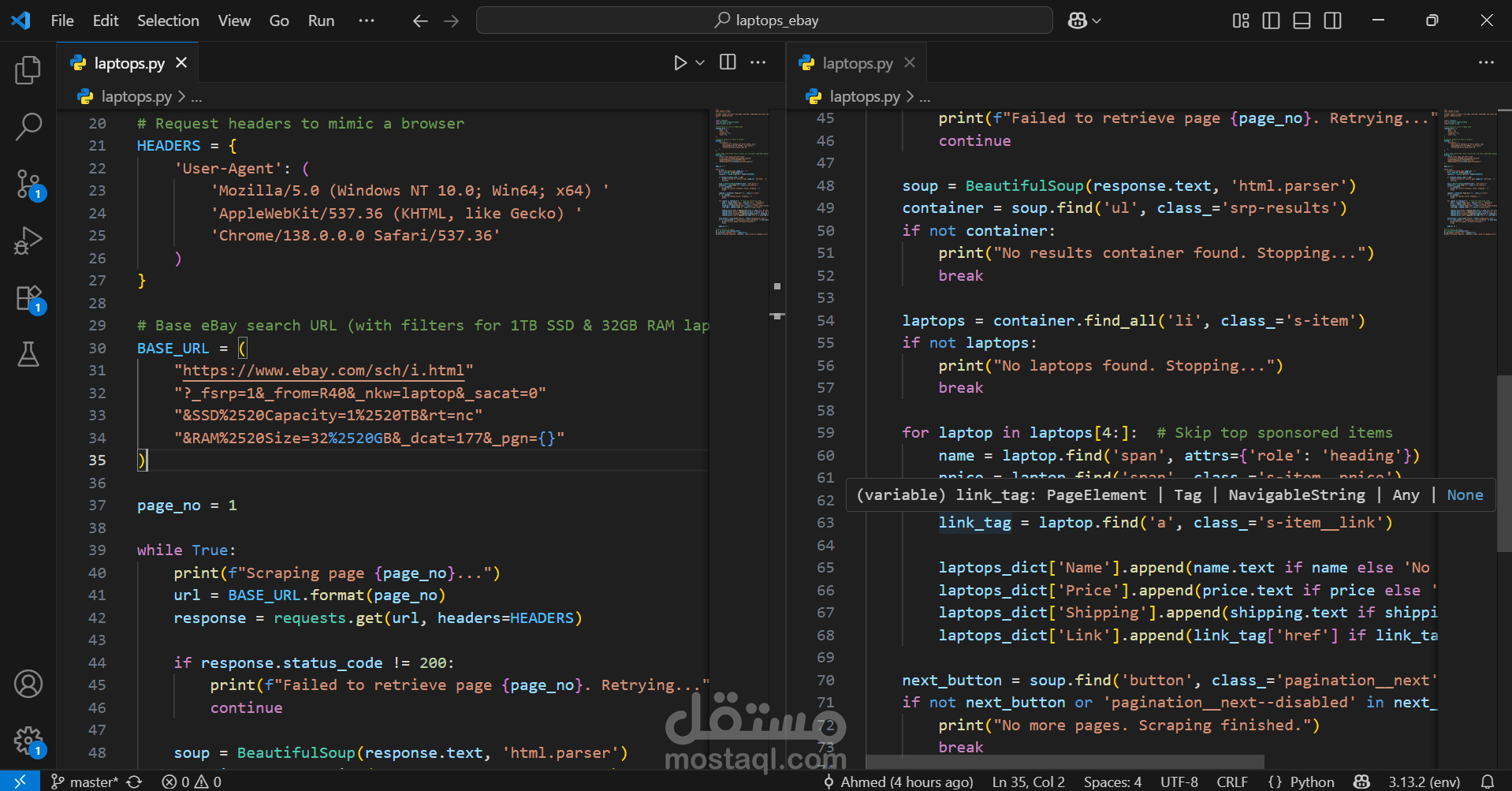Run Python file with play button

tap(680, 62)
